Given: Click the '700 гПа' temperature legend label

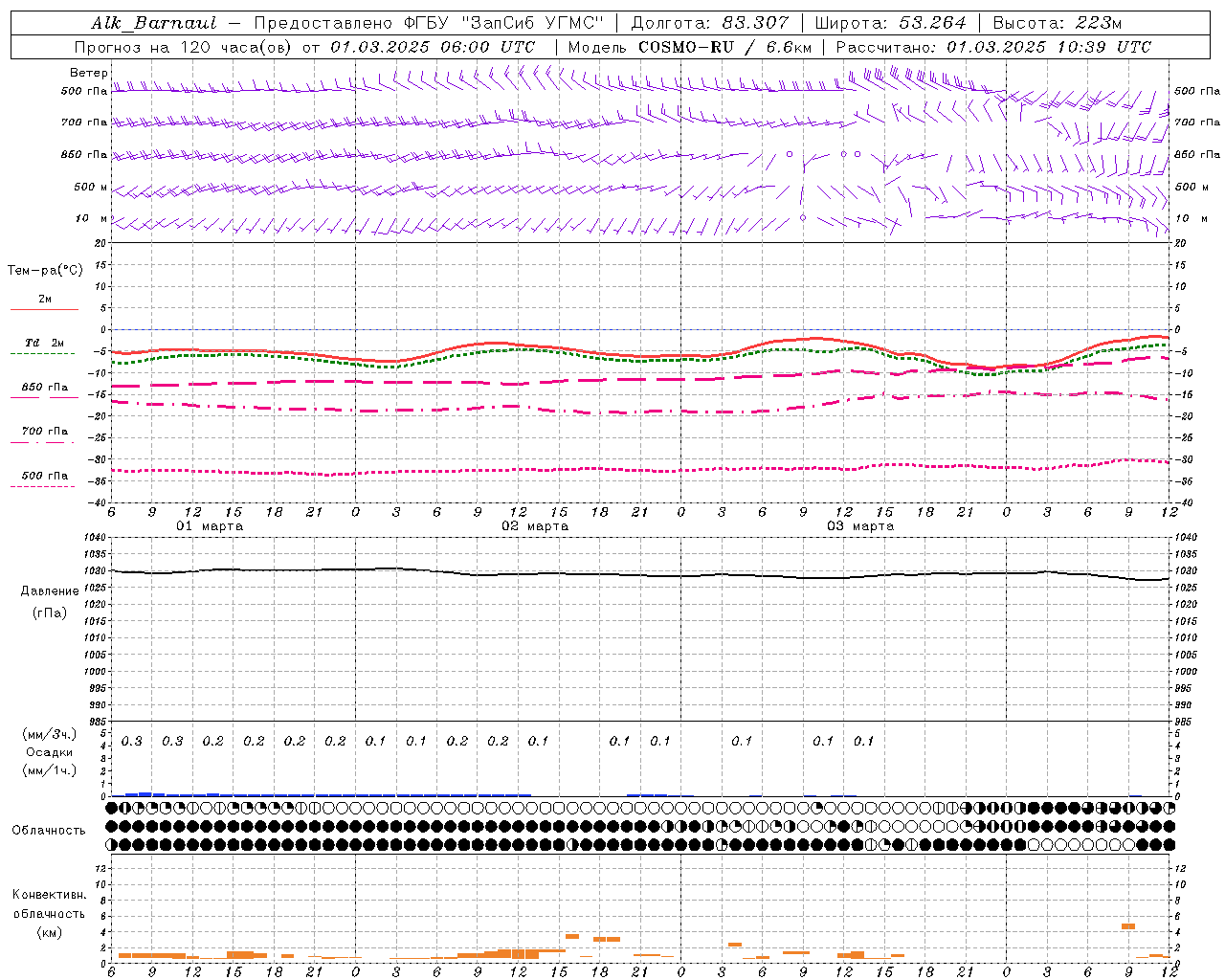Looking at the screenshot, I should tap(45, 432).
